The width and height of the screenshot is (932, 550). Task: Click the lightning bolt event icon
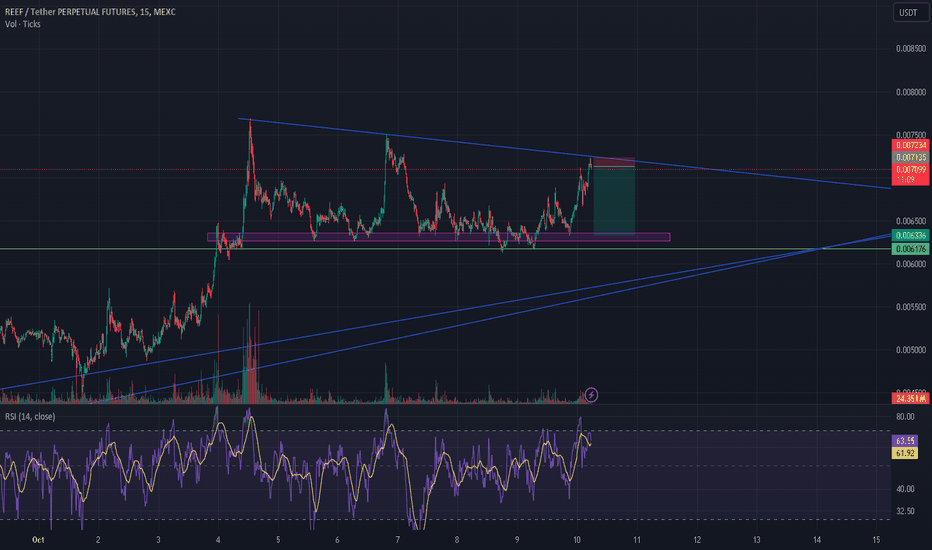tap(591, 395)
